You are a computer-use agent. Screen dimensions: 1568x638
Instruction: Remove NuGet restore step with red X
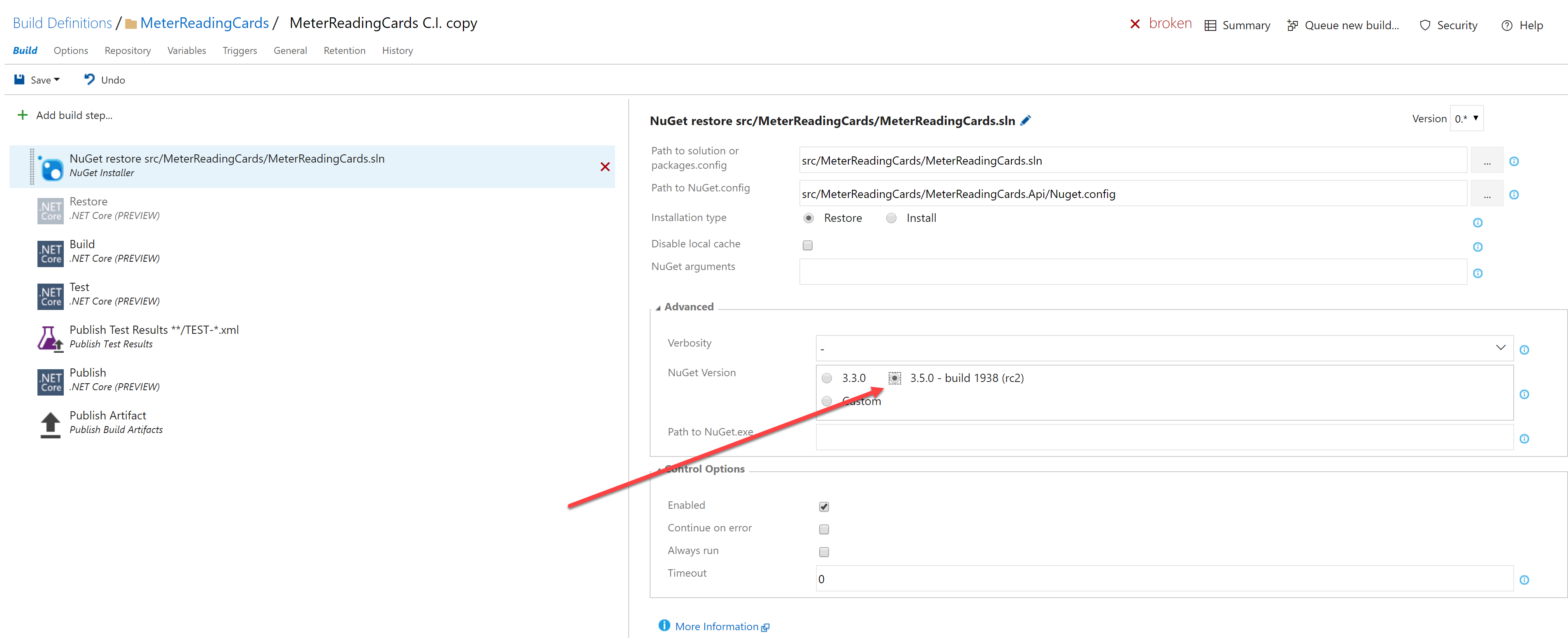(x=604, y=167)
